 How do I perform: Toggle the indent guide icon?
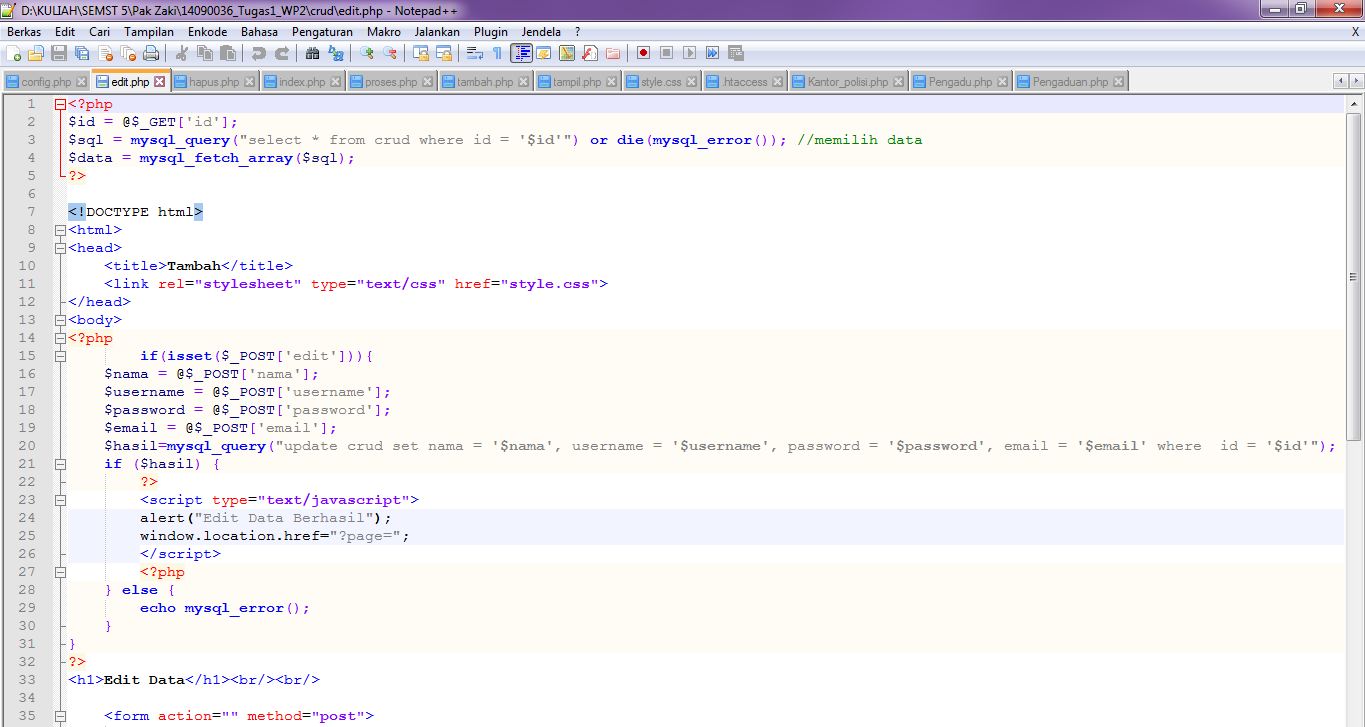521,53
